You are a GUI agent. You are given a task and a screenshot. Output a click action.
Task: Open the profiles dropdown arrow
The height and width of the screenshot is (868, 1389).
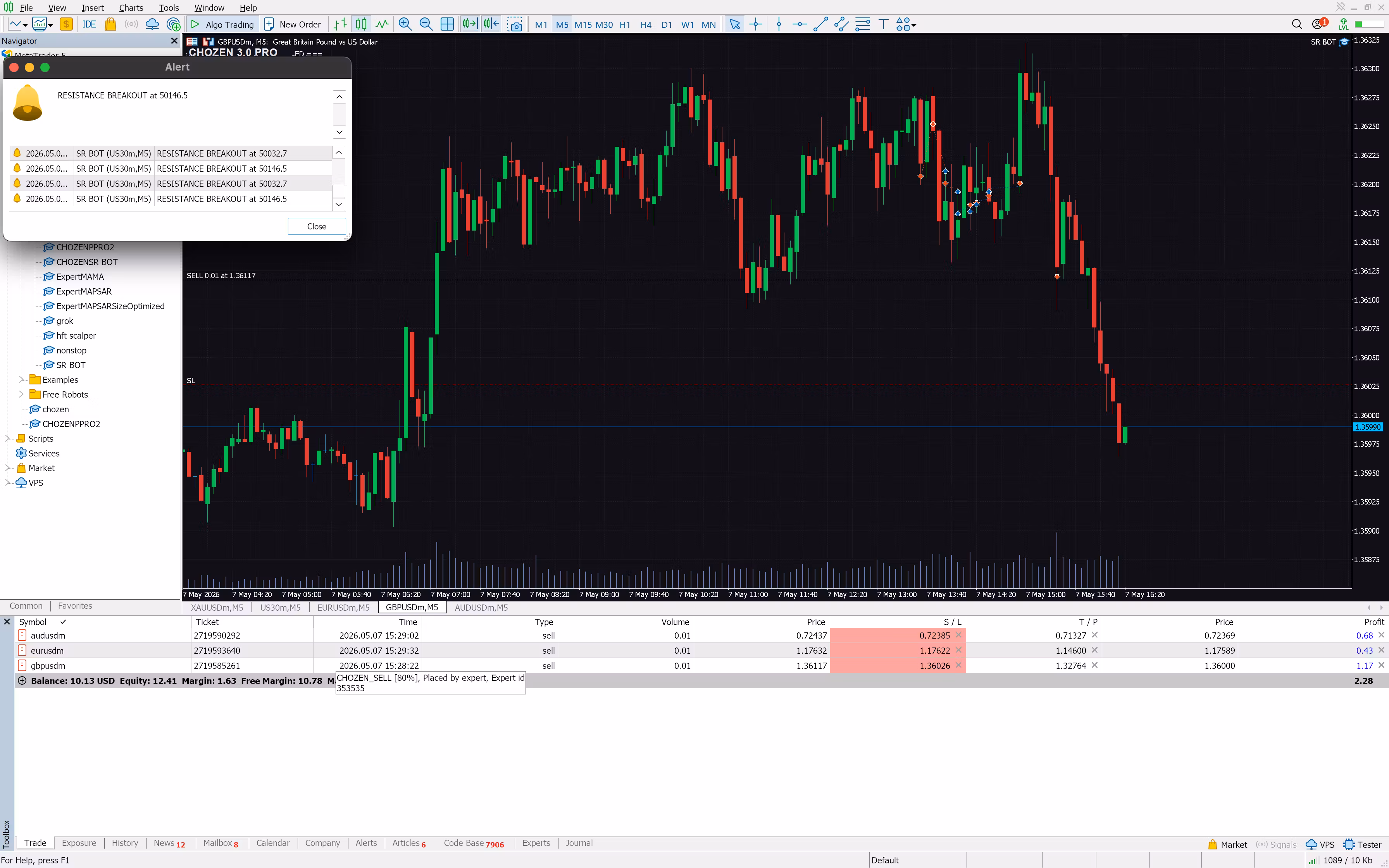[x=50, y=25]
